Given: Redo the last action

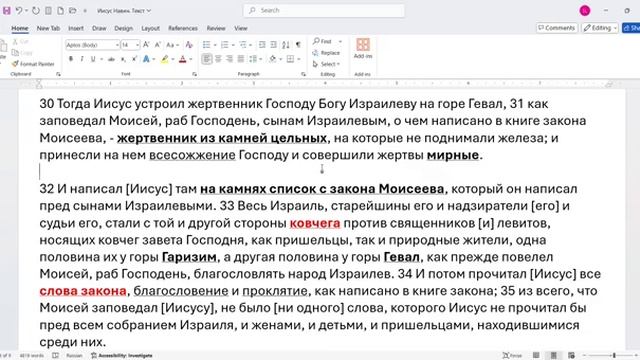Looking at the screenshot, I should coord(36,11).
